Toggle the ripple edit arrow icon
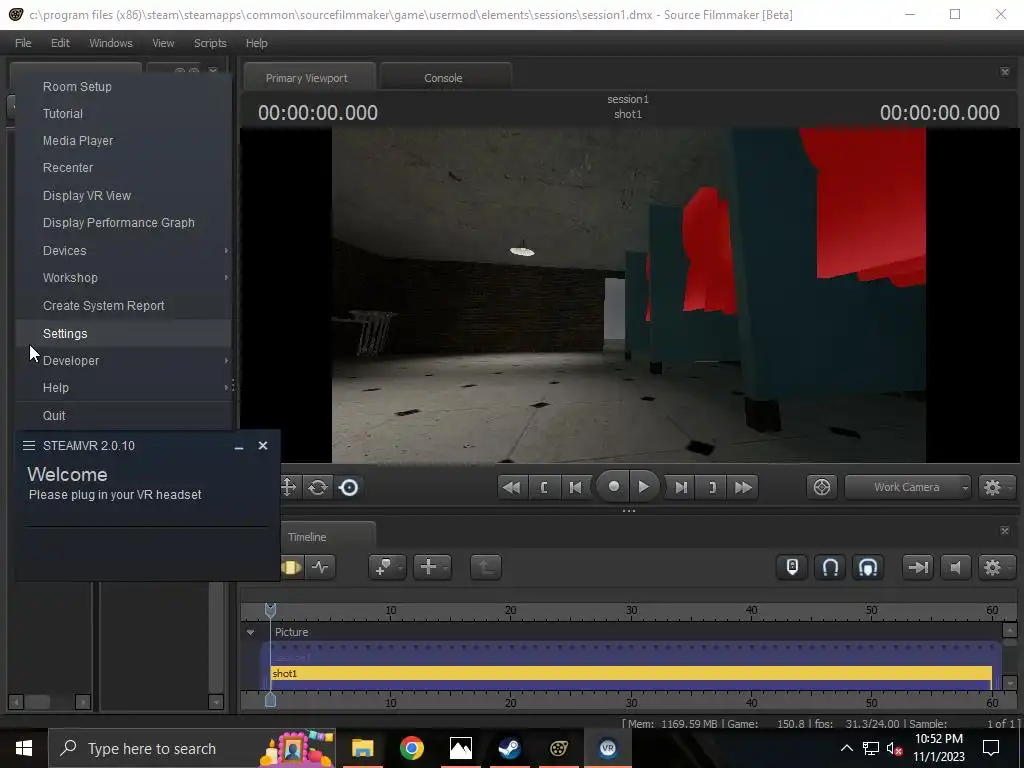Viewport: 1024px width, 768px height. 918,567
